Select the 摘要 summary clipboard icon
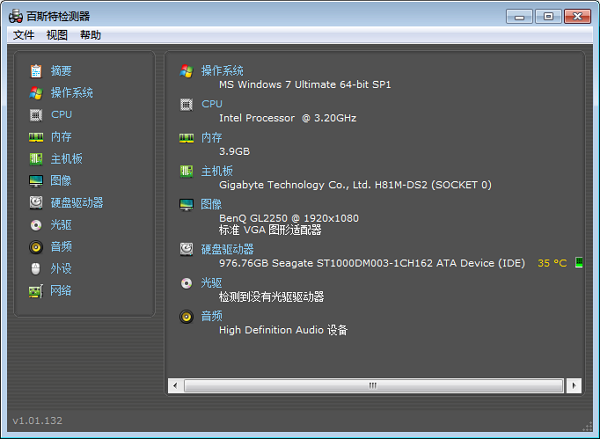The height and width of the screenshot is (439, 600). click(36, 71)
